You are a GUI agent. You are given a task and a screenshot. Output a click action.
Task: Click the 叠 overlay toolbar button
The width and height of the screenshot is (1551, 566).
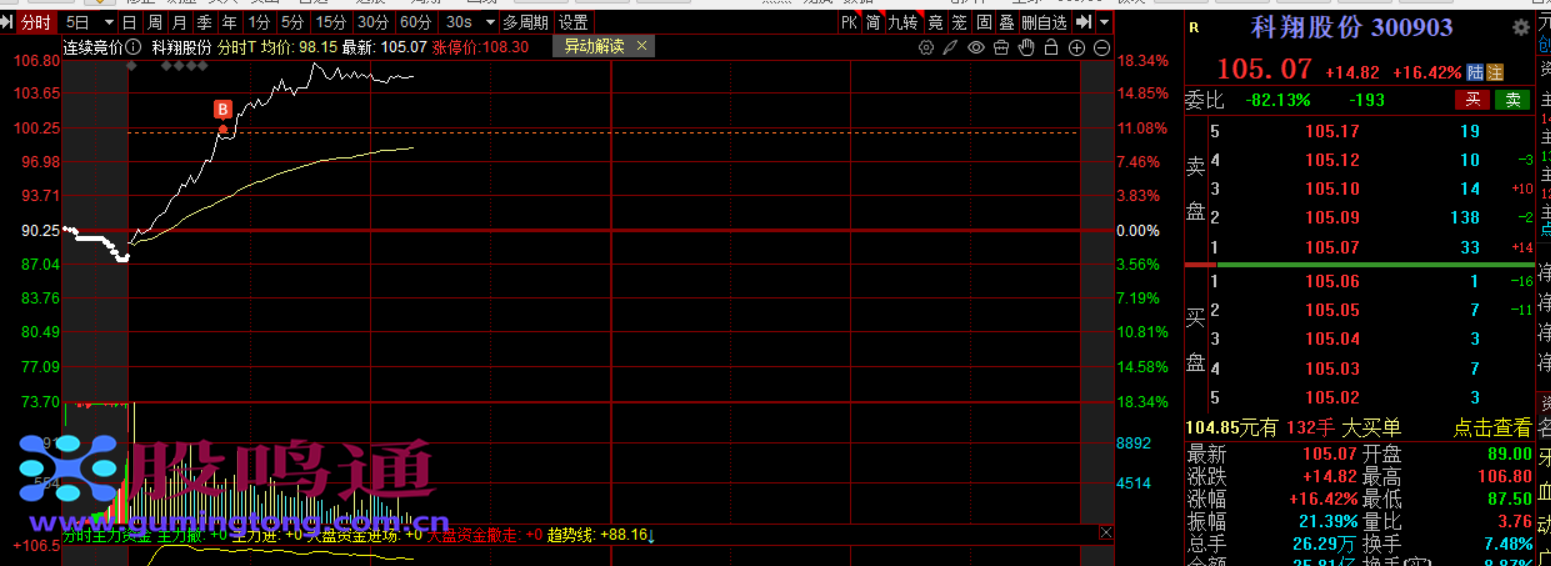(1007, 22)
